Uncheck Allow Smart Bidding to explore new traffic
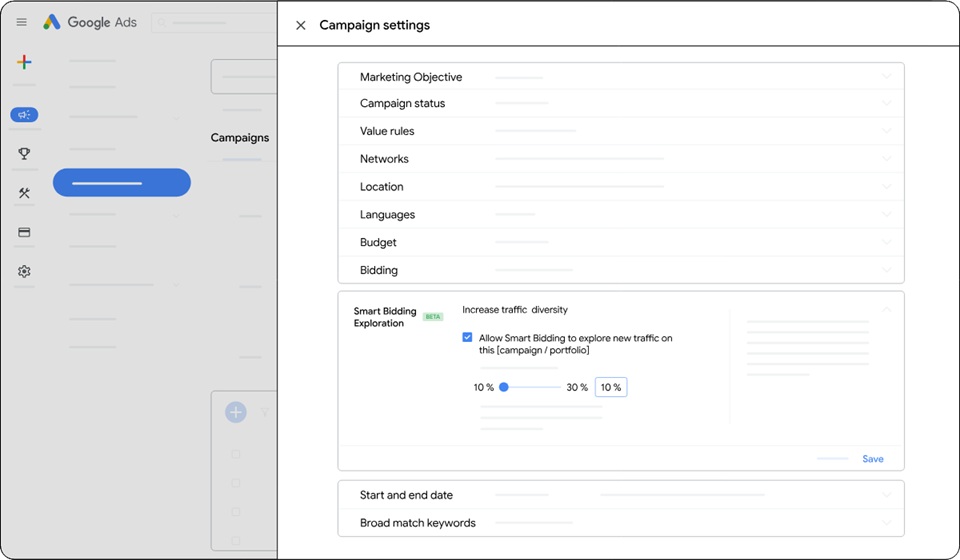Image resolution: width=960 pixels, height=560 pixels. tap(467, 337)
